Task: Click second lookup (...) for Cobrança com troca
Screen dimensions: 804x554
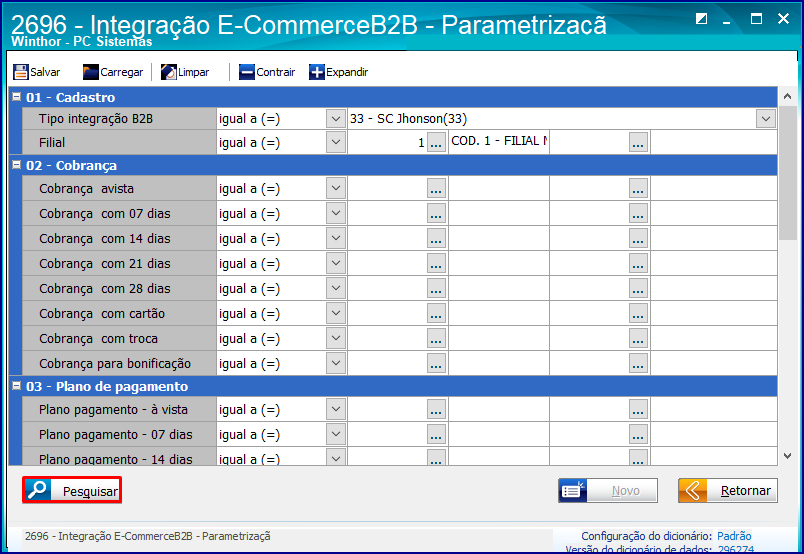Action: [x=638, y=339]
